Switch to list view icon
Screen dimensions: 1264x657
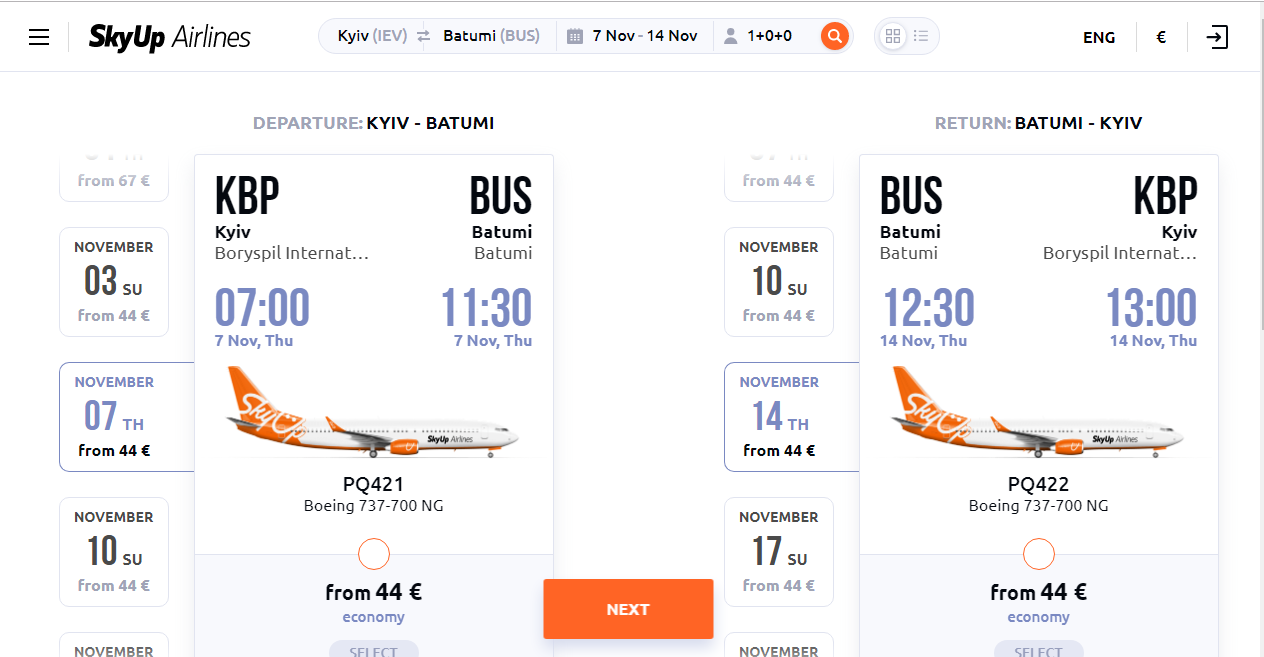point(921,37)
